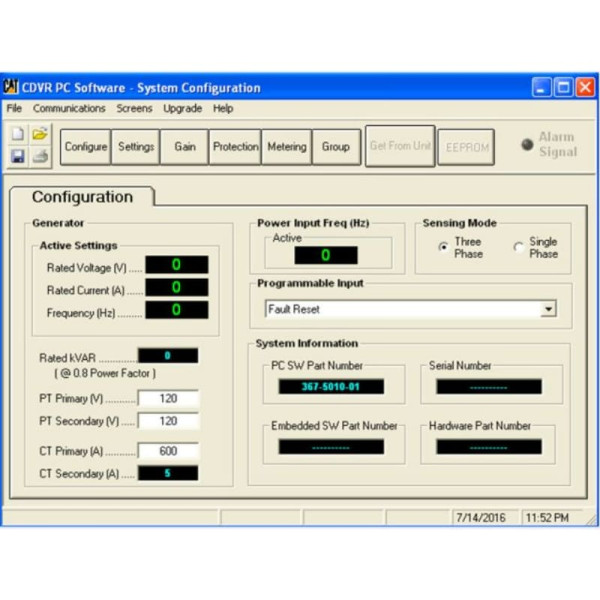Click the CAT application icon in title bar
Screen dimensions: 600x600
coord(11,87)
